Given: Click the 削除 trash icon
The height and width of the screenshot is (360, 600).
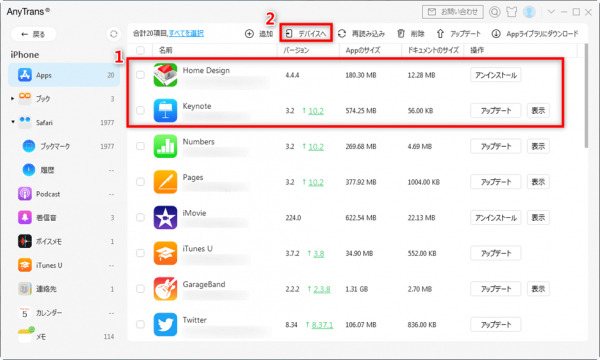Looking at the screenshot, I should (x=401, y=34).
